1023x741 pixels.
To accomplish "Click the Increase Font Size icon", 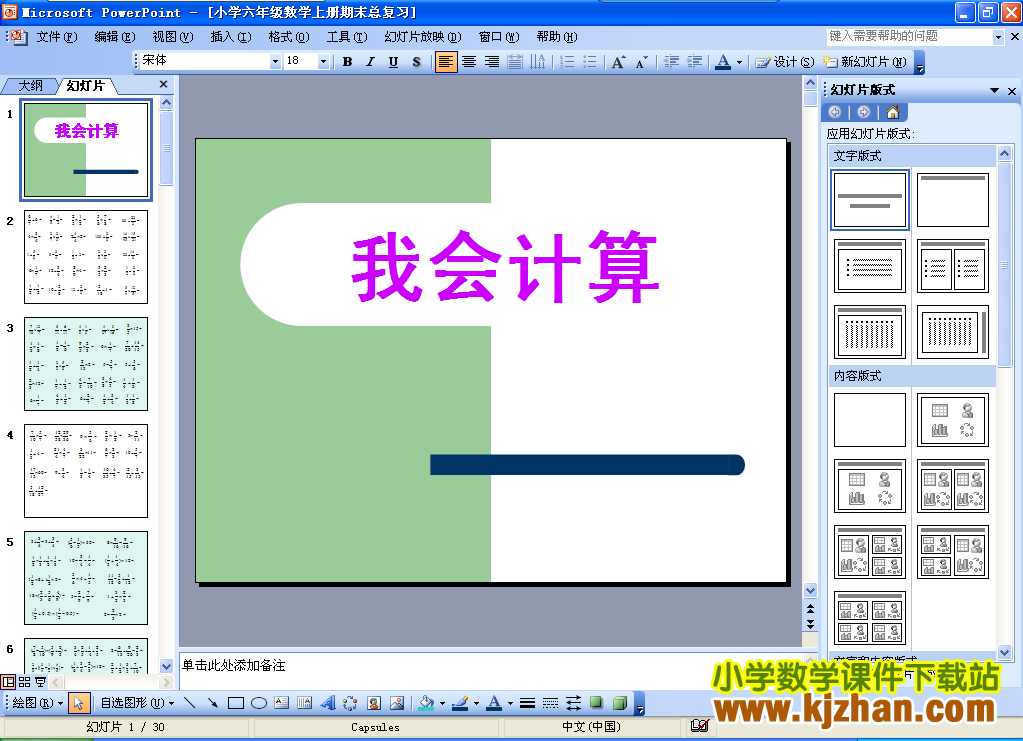I will point(618,62).
